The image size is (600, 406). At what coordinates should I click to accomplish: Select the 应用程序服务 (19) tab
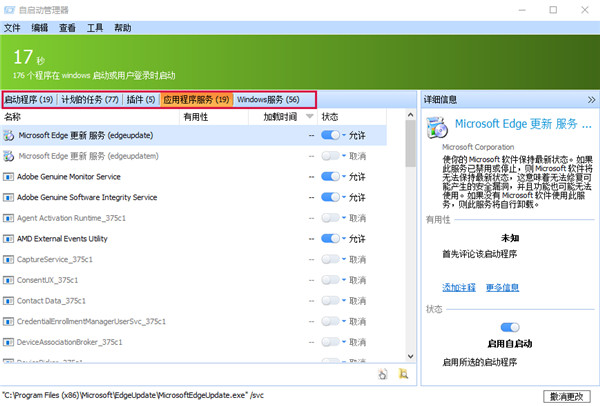[x=196, y=100]
